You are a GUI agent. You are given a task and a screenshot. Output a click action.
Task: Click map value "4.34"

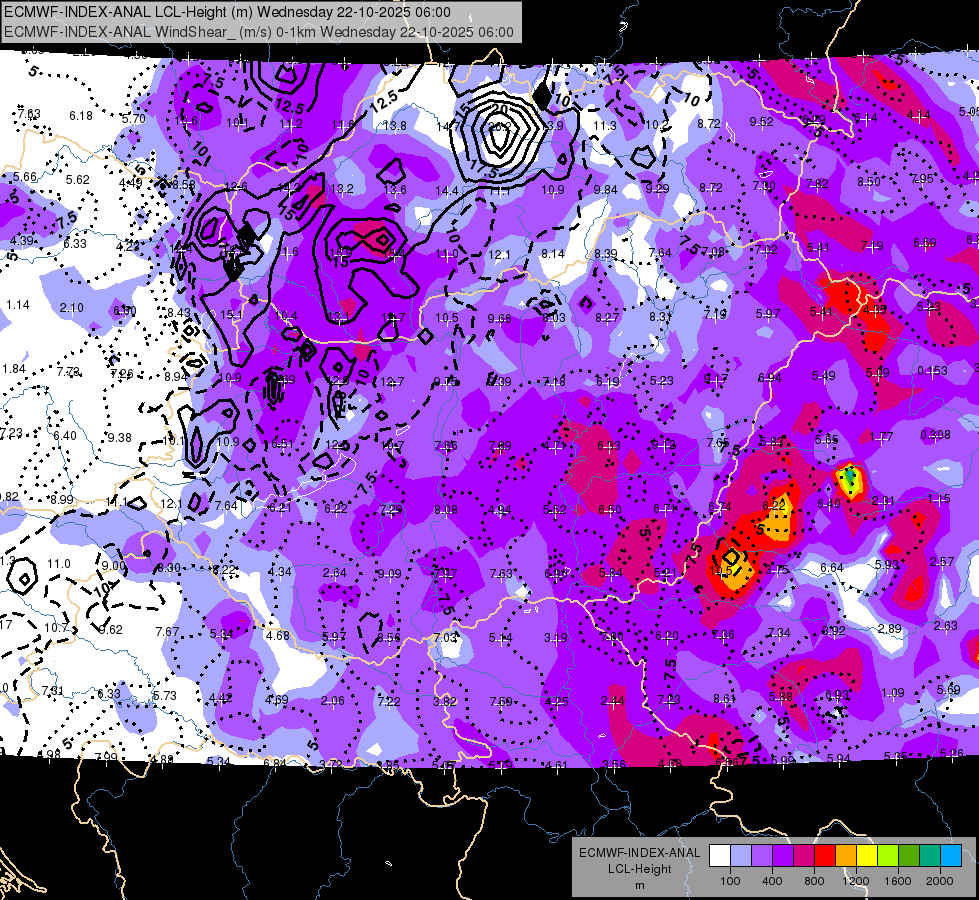tap(280, 571)
